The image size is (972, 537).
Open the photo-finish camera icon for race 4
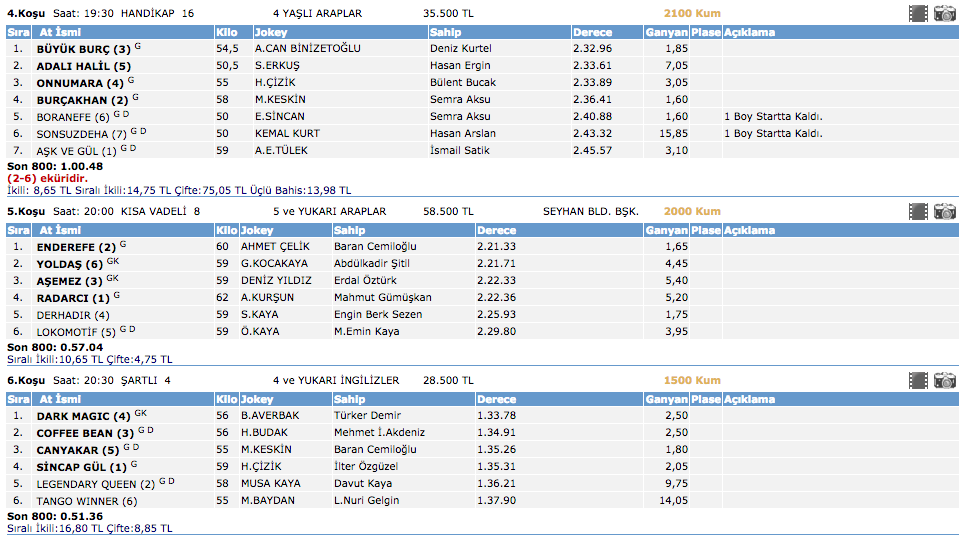pos(944,13)
